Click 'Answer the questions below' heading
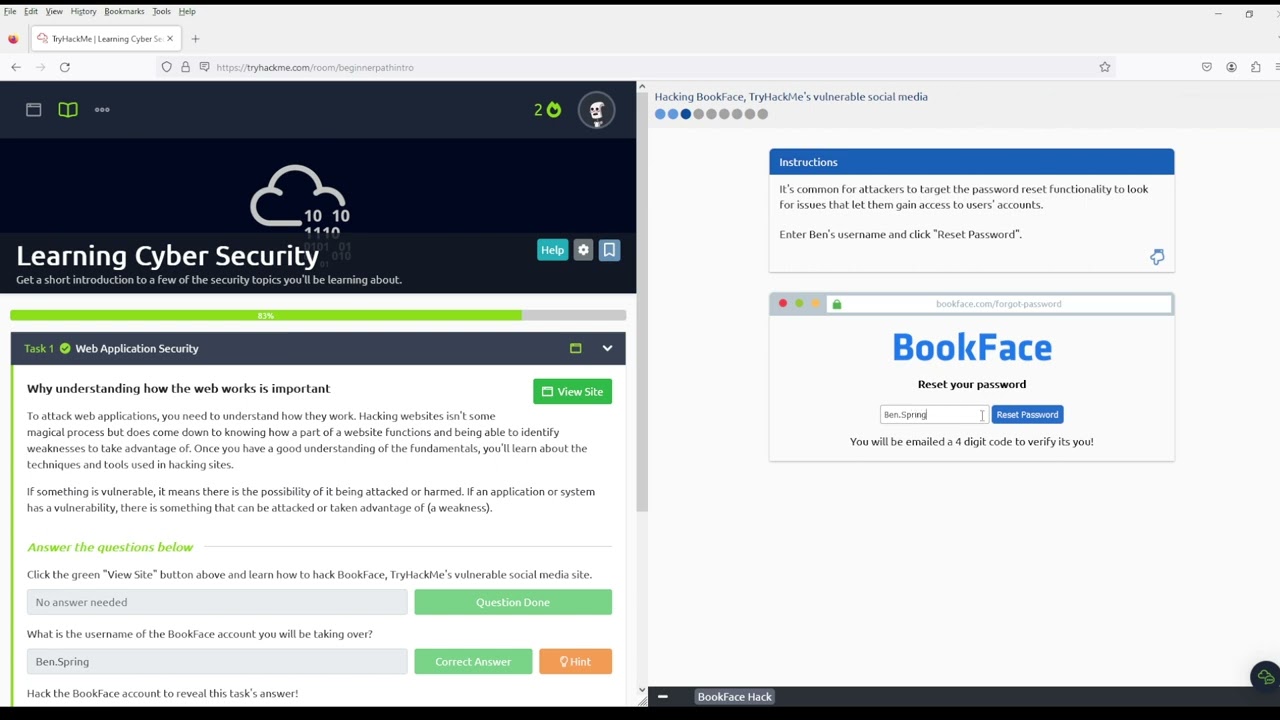This screenshot has width=1280, height=720. 110,547
